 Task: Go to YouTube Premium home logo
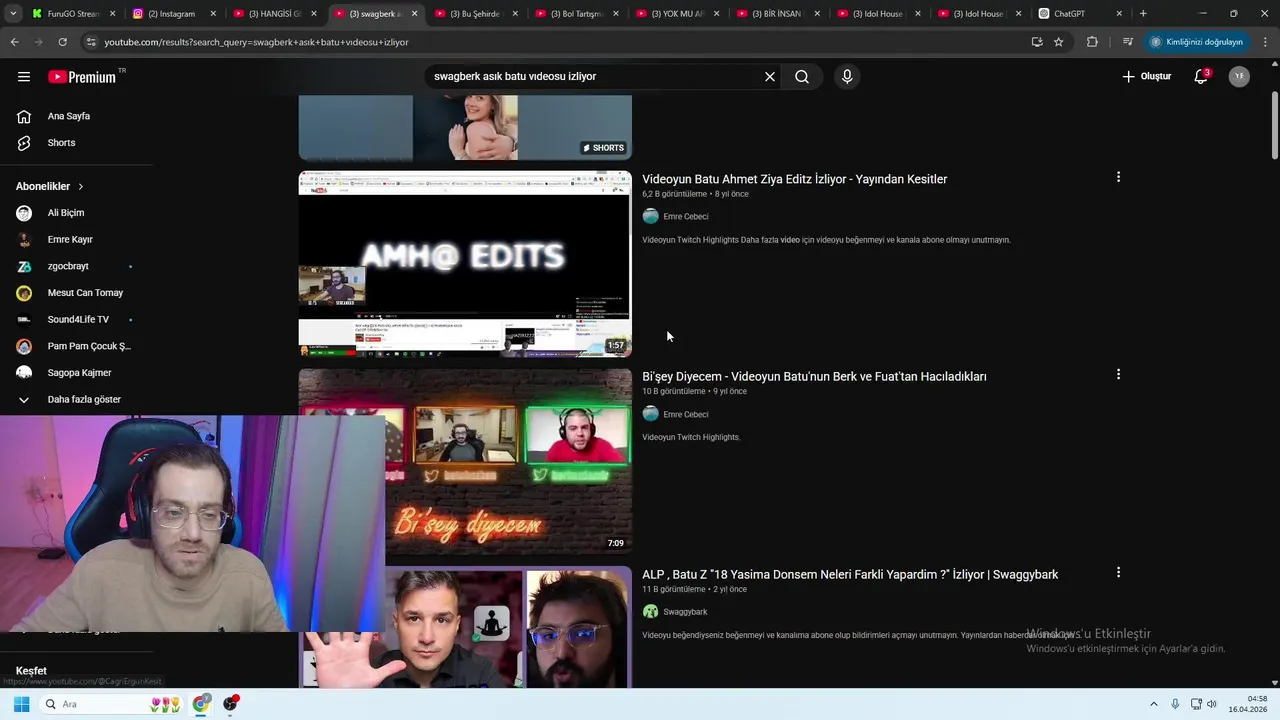coord(82,77)
